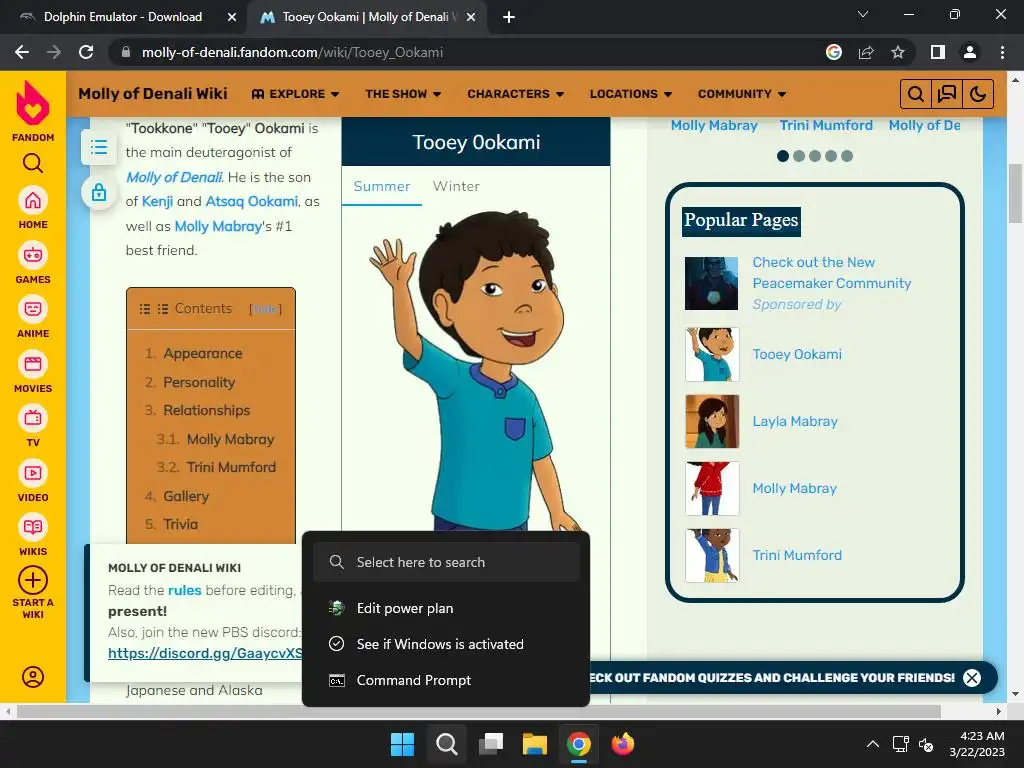
Task: Open Windows Start button
Action: (x=402, y=744)
